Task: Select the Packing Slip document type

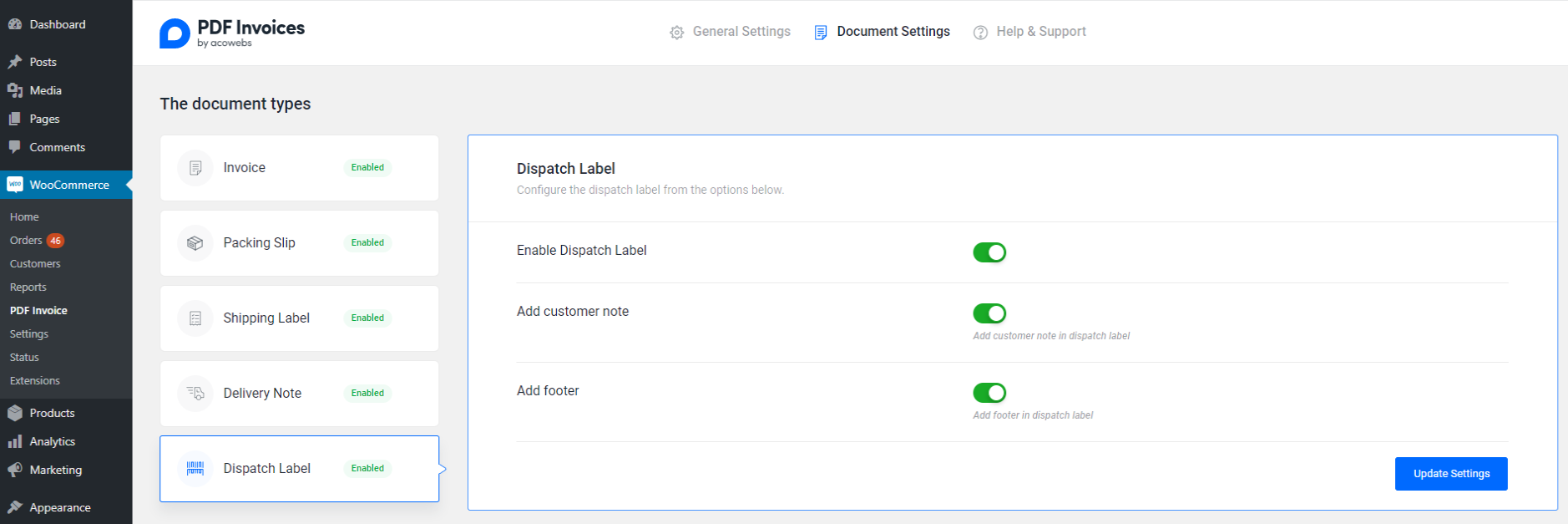Action: coord(300,243)
